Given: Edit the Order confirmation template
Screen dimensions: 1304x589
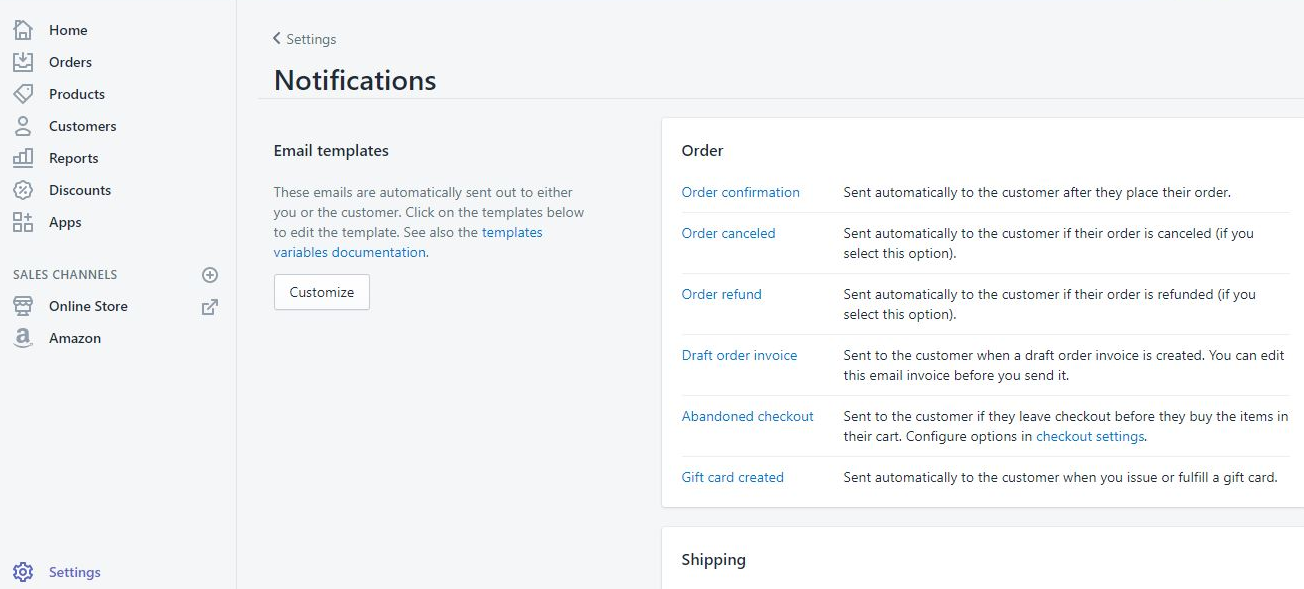Looking at the screenshot, I should 741,192.
